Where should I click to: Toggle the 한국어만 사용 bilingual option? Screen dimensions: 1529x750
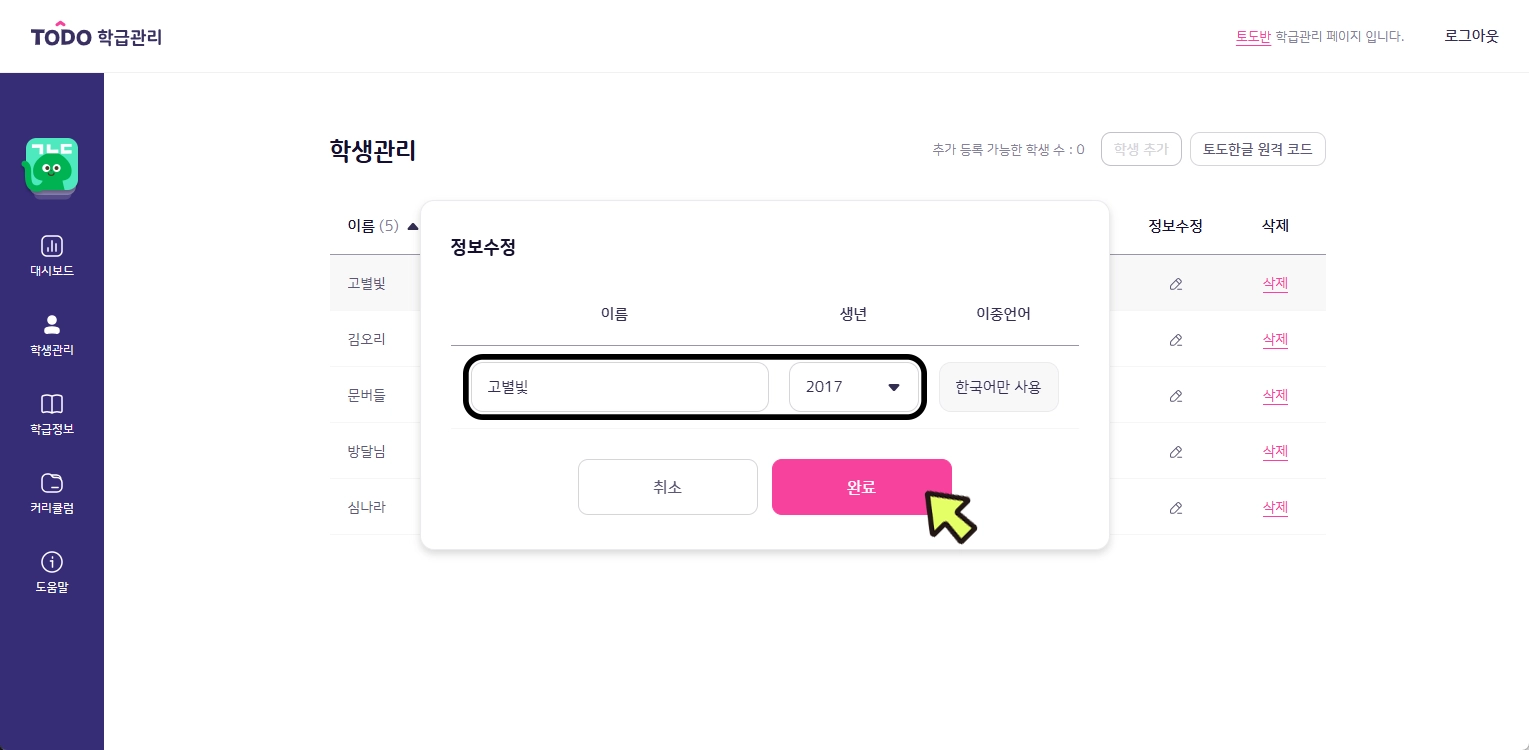coord(998,387)
